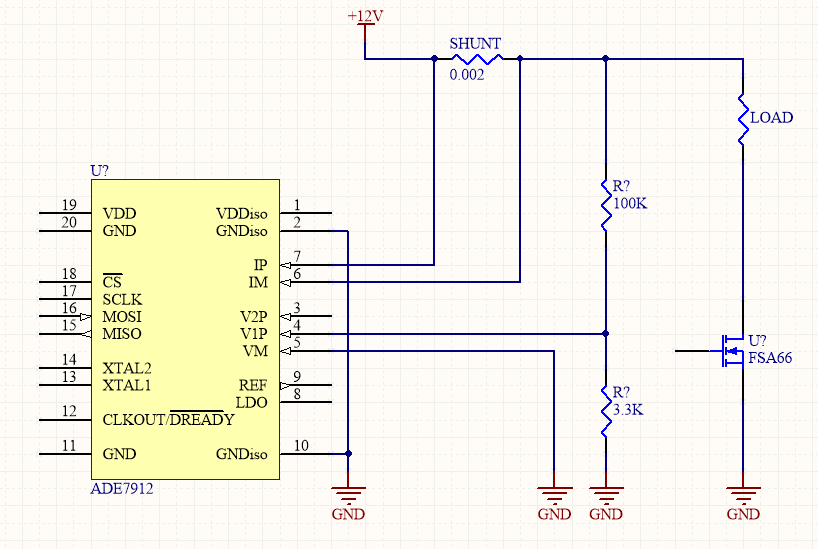Select the 3.3K resistor symbol

pos(606,411)
